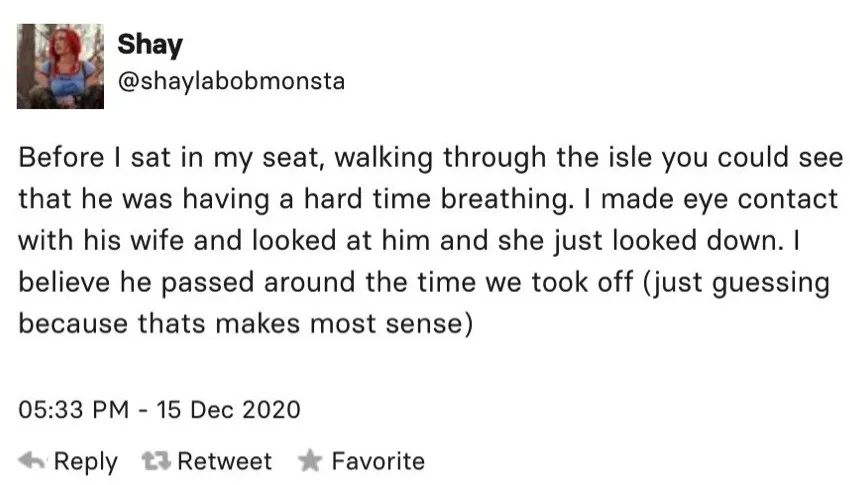Click the 15 Dec 2020 date

point(228,410)
